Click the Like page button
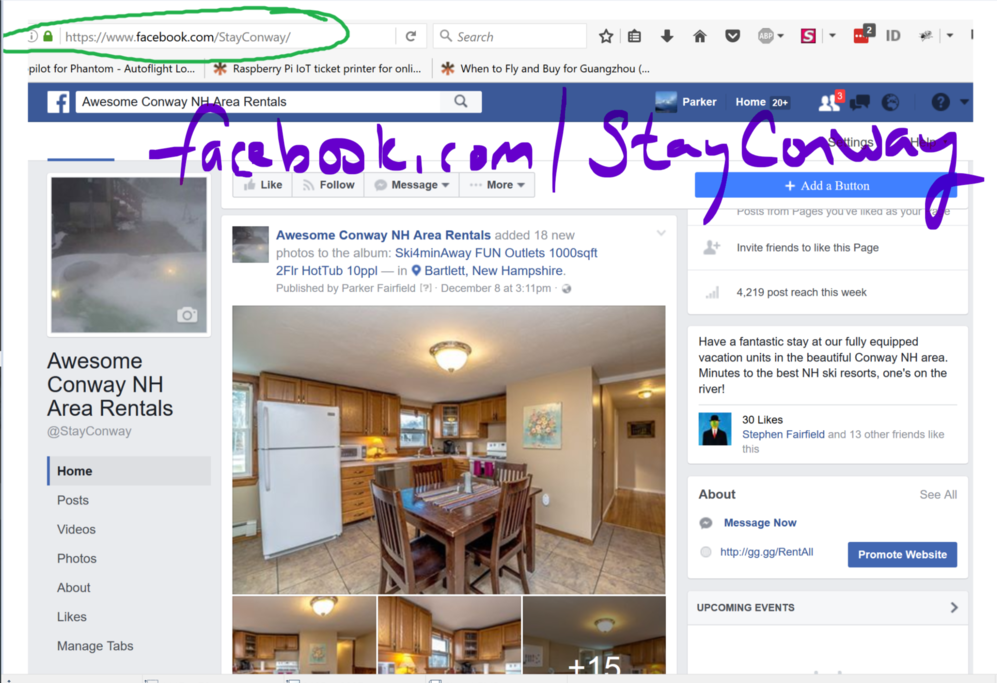Screen dimensions: 997x683 (263, 185)
